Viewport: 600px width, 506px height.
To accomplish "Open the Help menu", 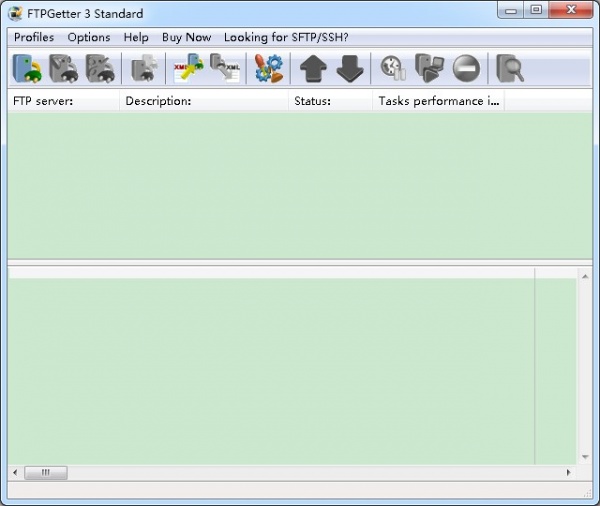I will 136,37.
